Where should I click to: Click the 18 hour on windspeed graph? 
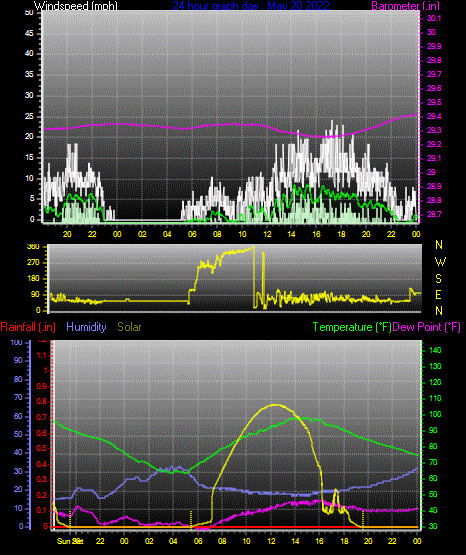(341, 234)
